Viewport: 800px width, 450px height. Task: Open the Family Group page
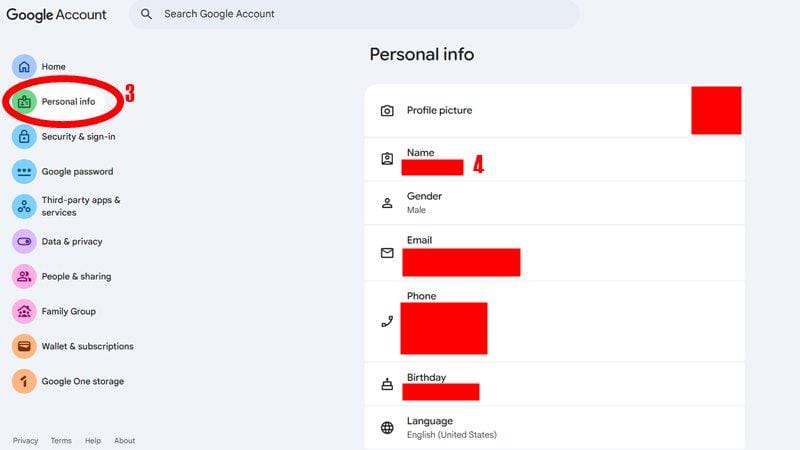click(69, 311)
